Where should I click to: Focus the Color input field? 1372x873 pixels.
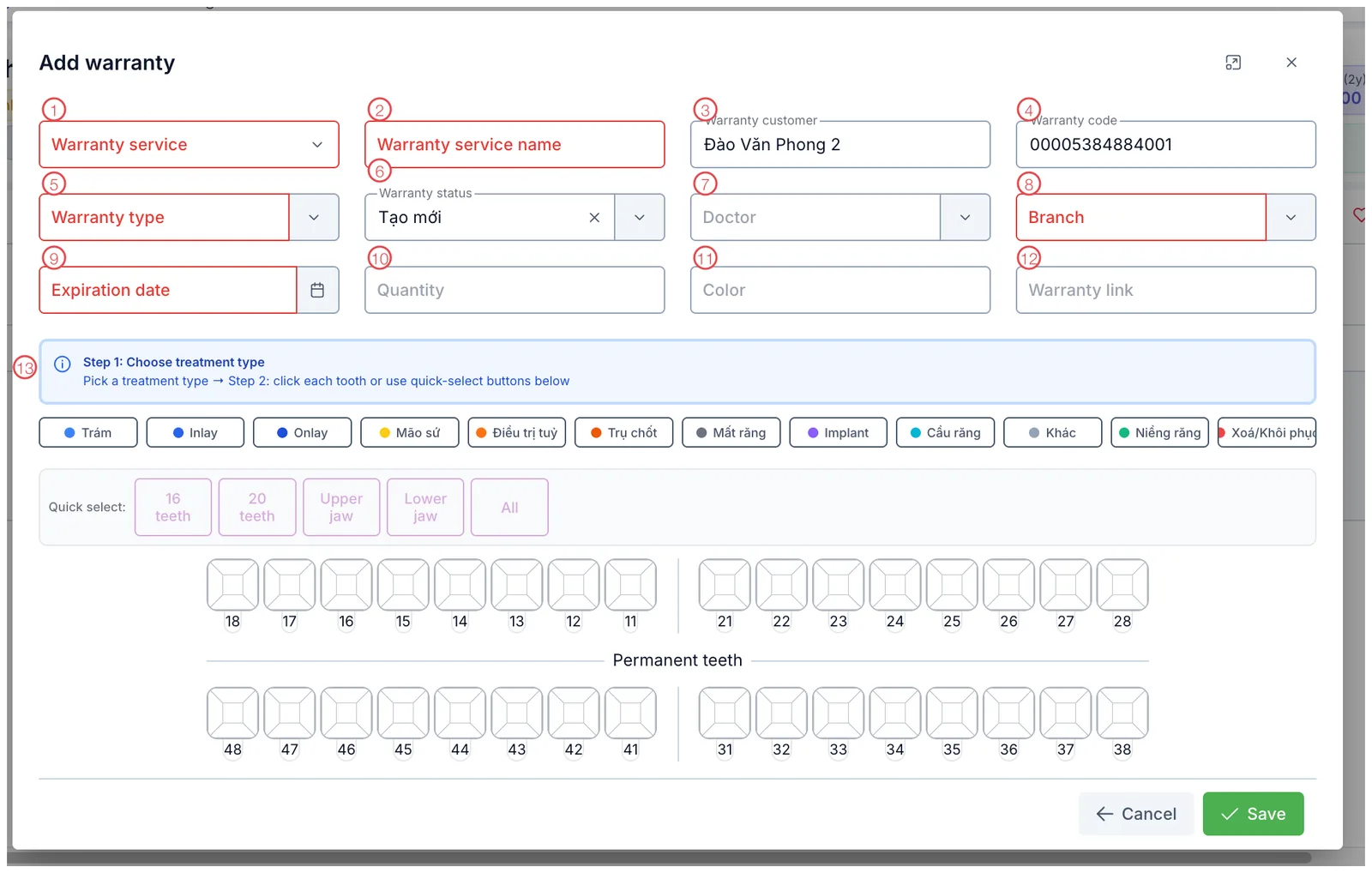pos(840,290)
